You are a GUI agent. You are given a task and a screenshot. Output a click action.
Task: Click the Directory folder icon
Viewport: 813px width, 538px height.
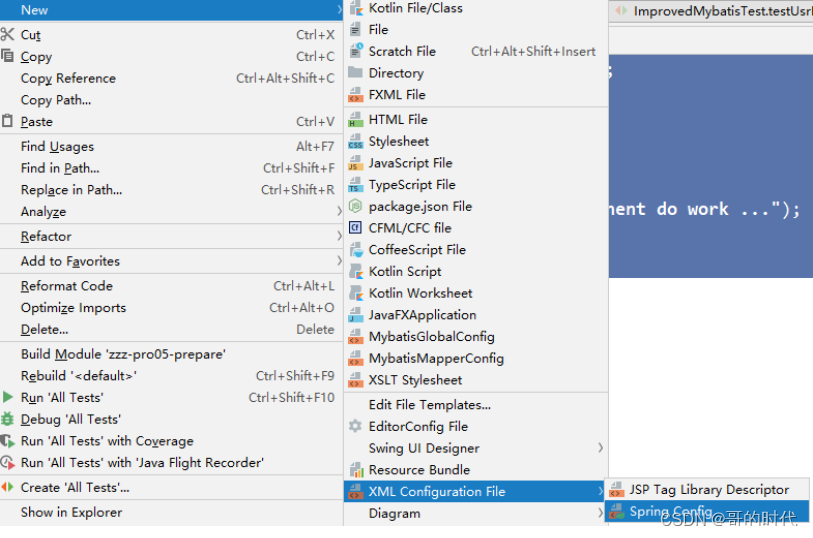(355, 73)
